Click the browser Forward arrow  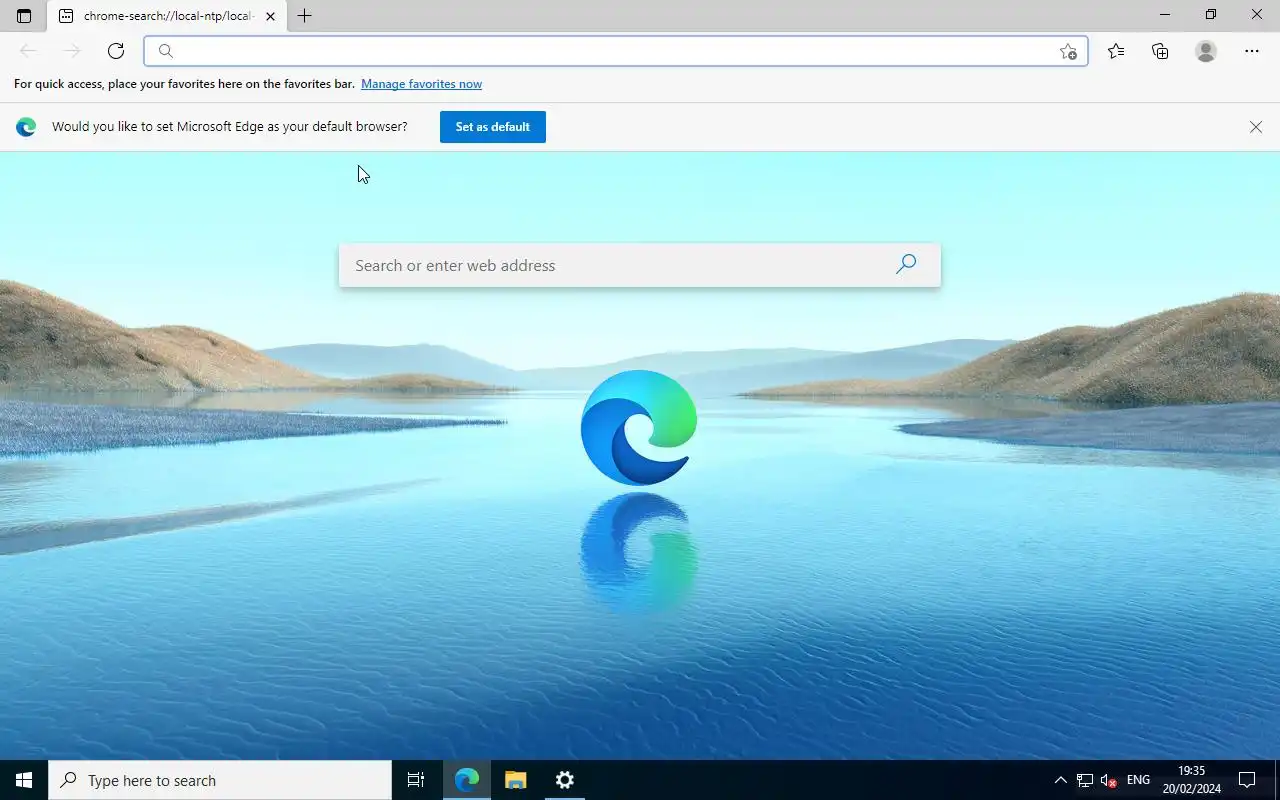point(72,51)
